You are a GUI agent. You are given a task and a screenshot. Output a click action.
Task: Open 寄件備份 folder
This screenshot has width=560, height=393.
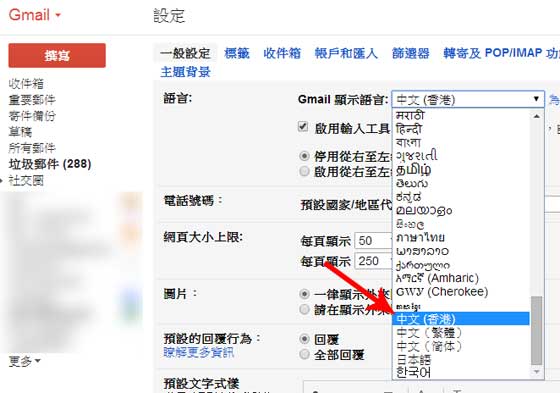pos(32,116)
